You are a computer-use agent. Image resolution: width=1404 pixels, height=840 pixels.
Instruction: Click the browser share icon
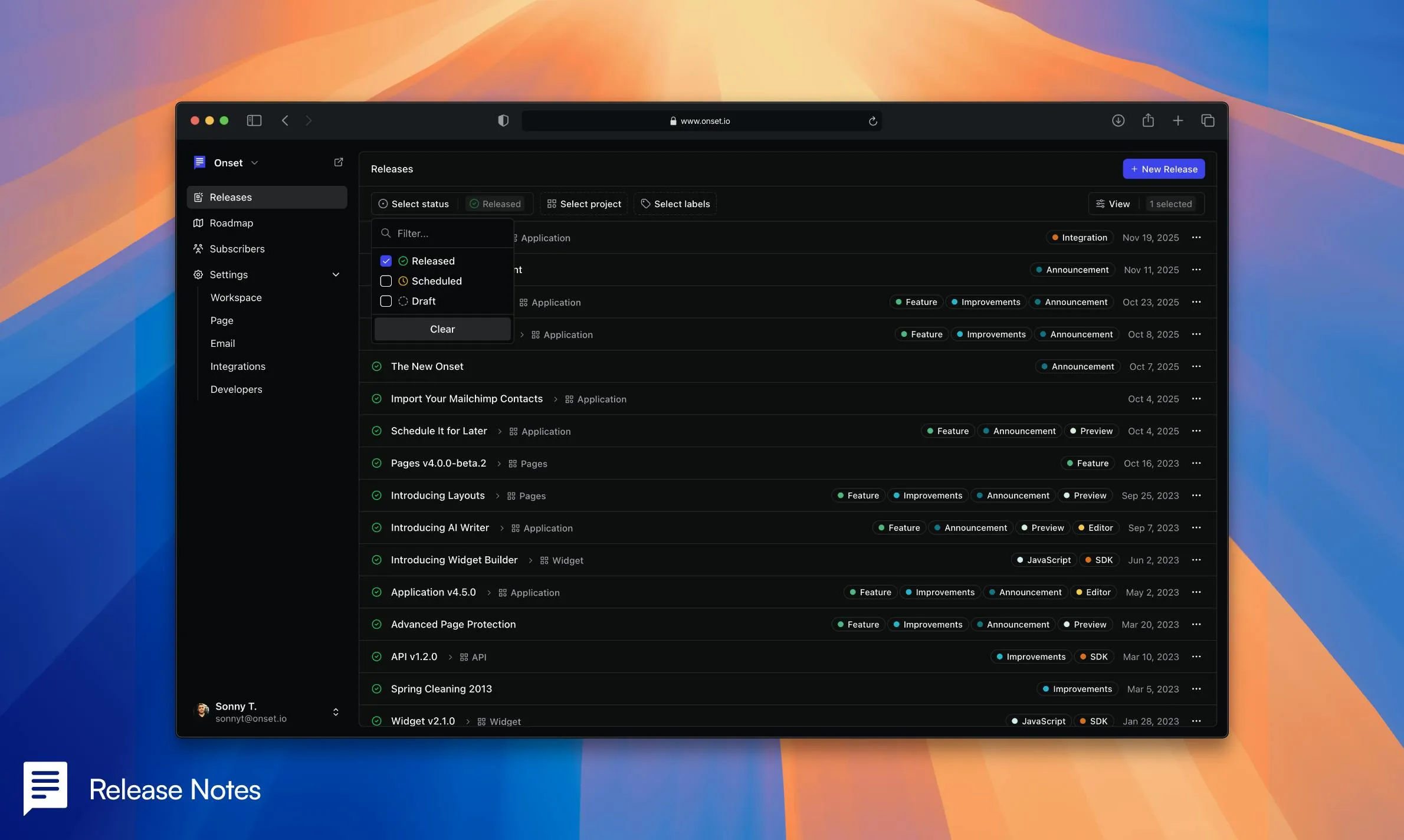coord(1147,120)
